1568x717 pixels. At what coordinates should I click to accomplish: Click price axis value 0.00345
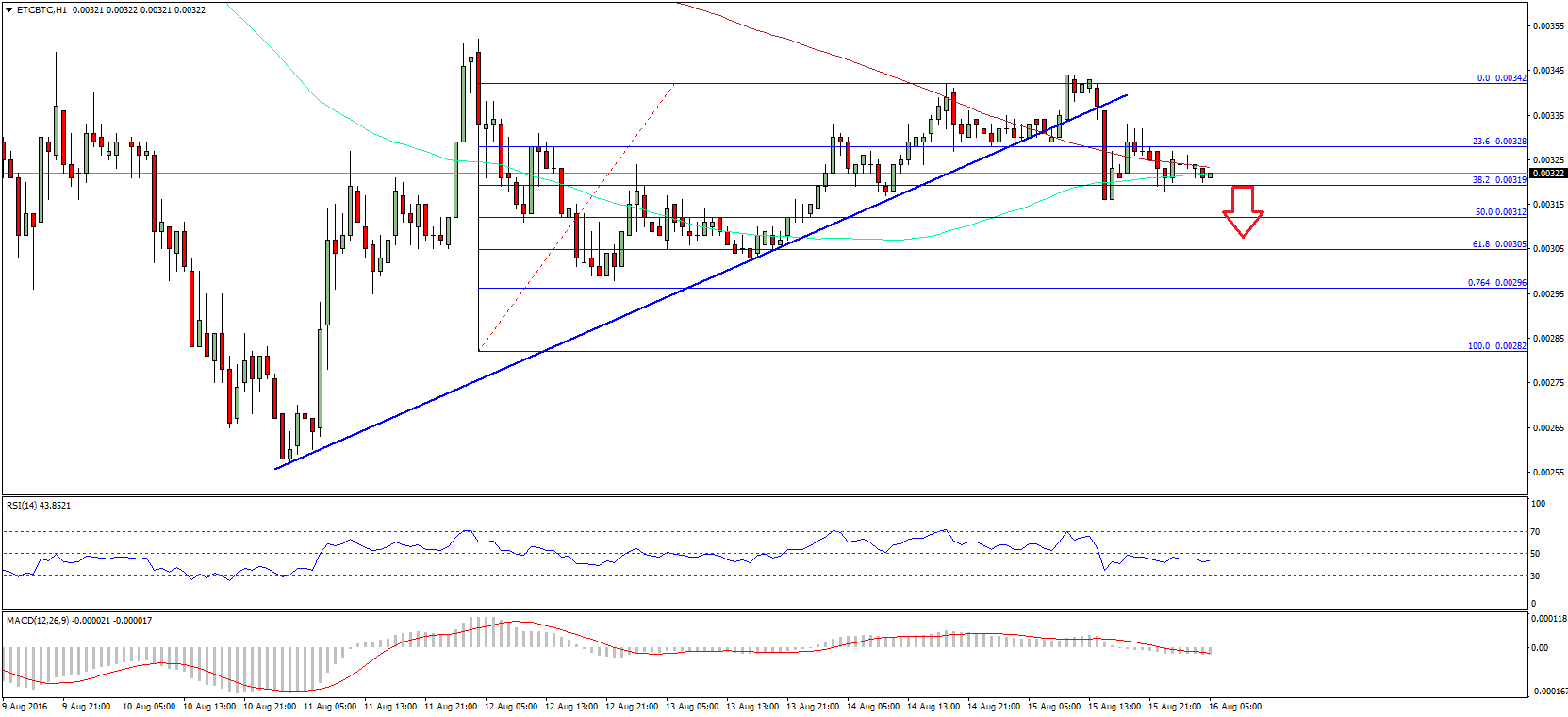pyautogui.click(x=1549, y=71)
